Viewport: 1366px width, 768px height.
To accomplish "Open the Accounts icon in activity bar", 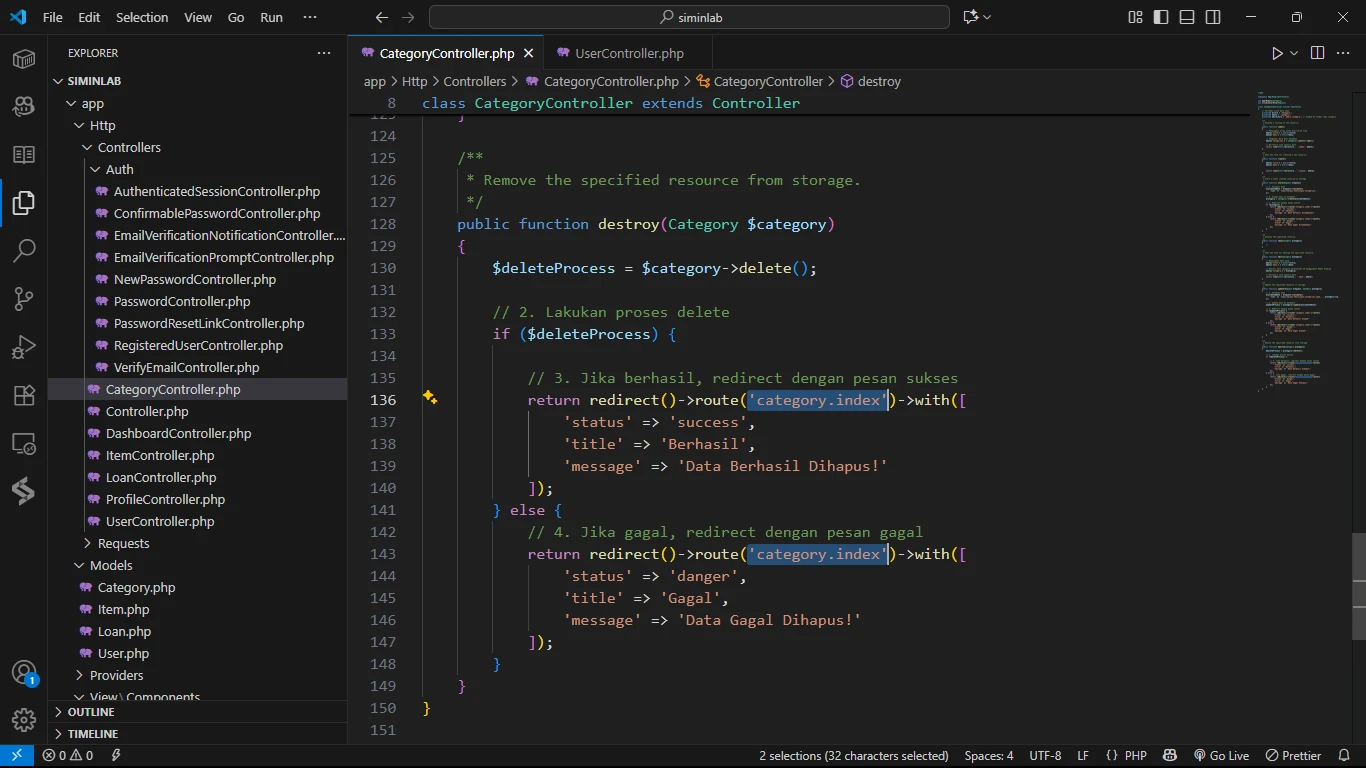I will click(x=24, y=672).
